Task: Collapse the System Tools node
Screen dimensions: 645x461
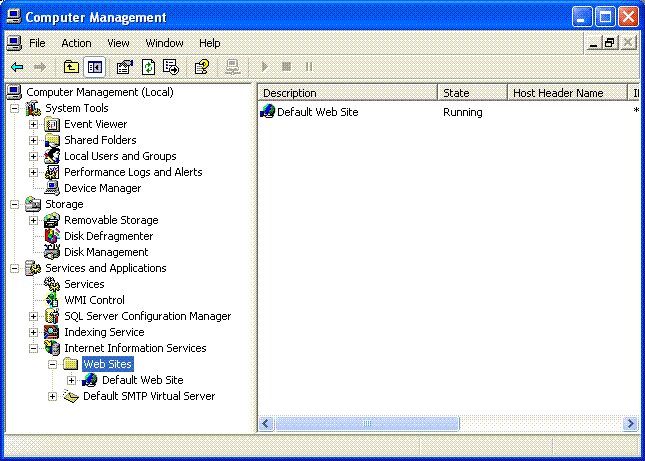Action: (14, 109)
